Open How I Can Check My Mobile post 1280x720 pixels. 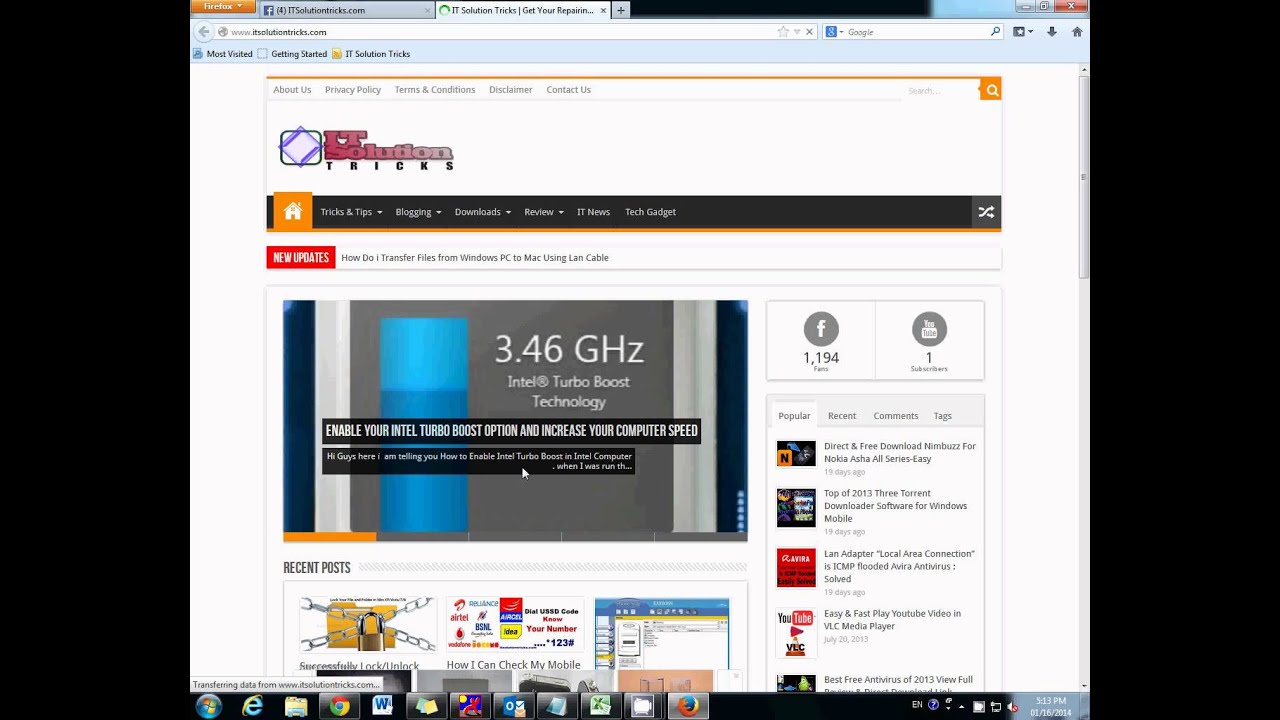pos(513,665)
